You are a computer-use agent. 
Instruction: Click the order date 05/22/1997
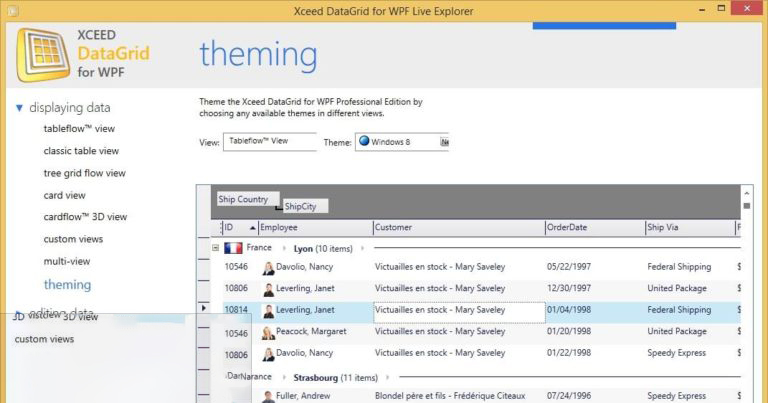[569, 267]
